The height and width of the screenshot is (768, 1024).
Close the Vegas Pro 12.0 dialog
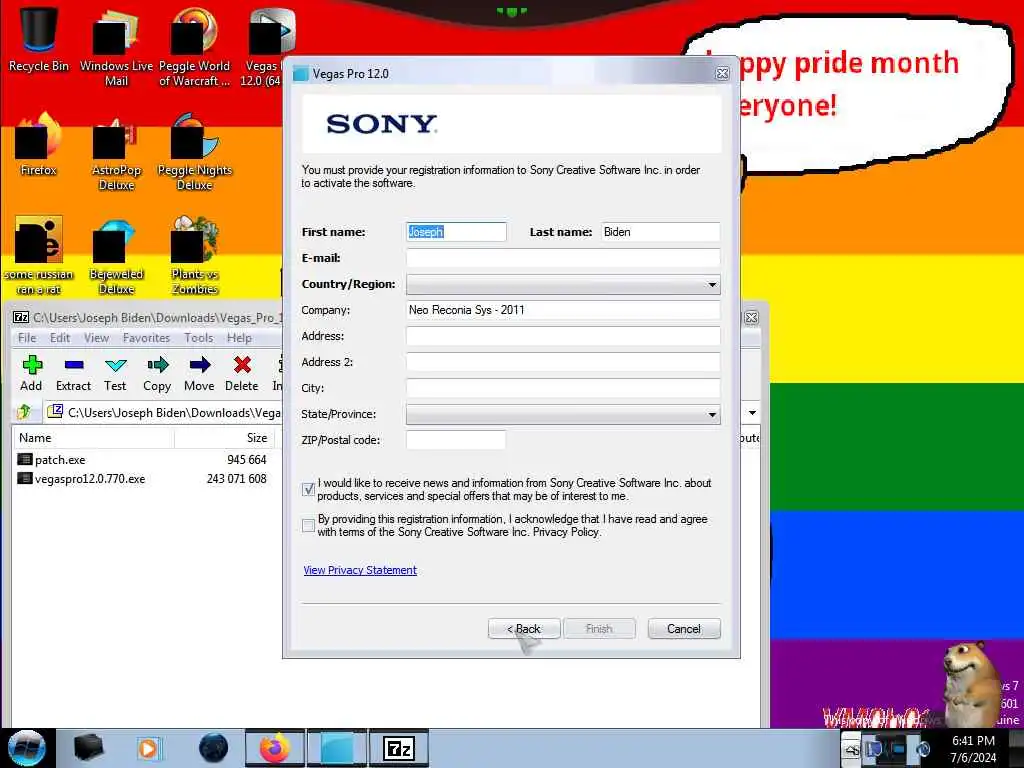click(x=722, y=74)
